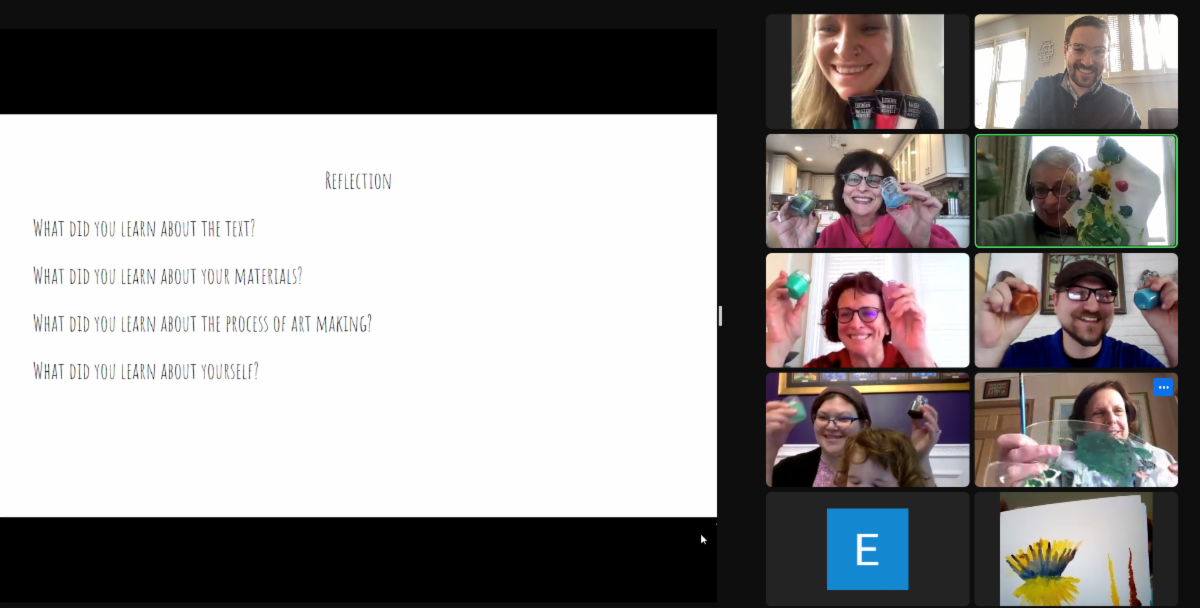Select the video showing a painted plate and brush
The height and width of the screenshot is (608, 1200).
[1076, 430]
